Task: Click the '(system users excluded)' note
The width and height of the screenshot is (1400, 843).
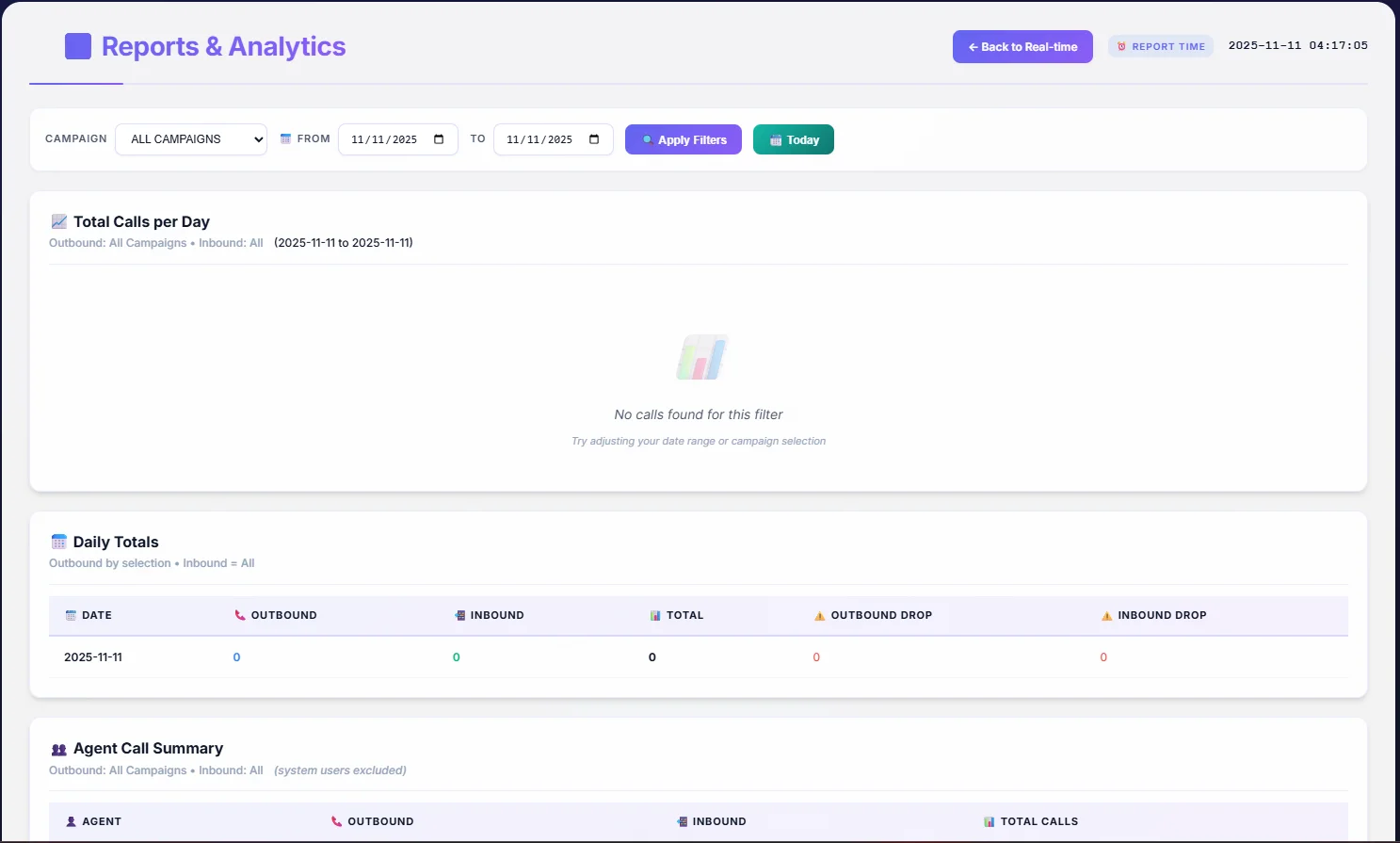Action: pyautogui.click(x=340, y=770)
